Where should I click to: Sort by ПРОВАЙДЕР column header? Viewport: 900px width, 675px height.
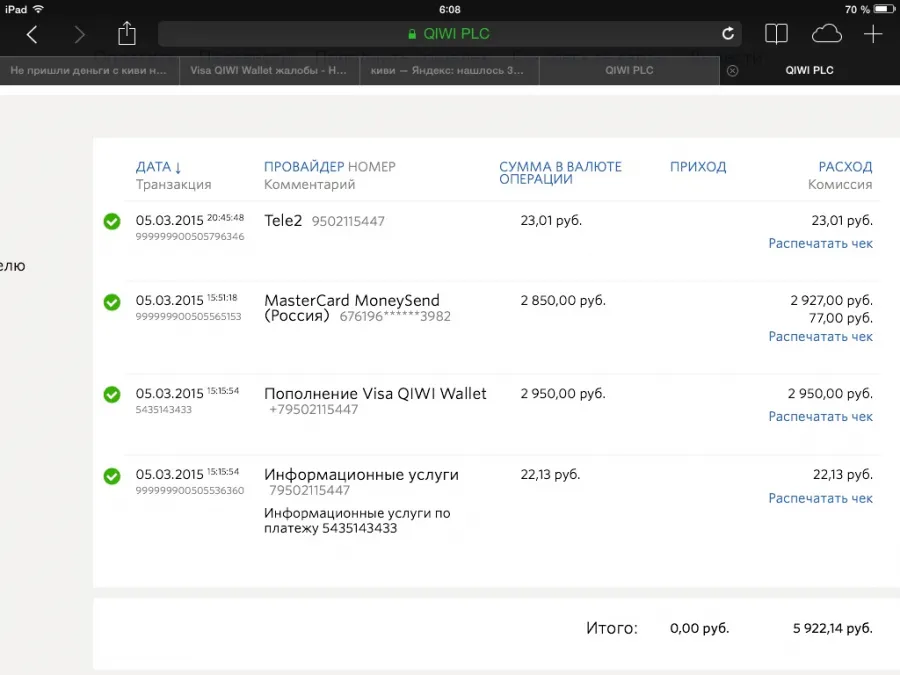pos(304,167)
